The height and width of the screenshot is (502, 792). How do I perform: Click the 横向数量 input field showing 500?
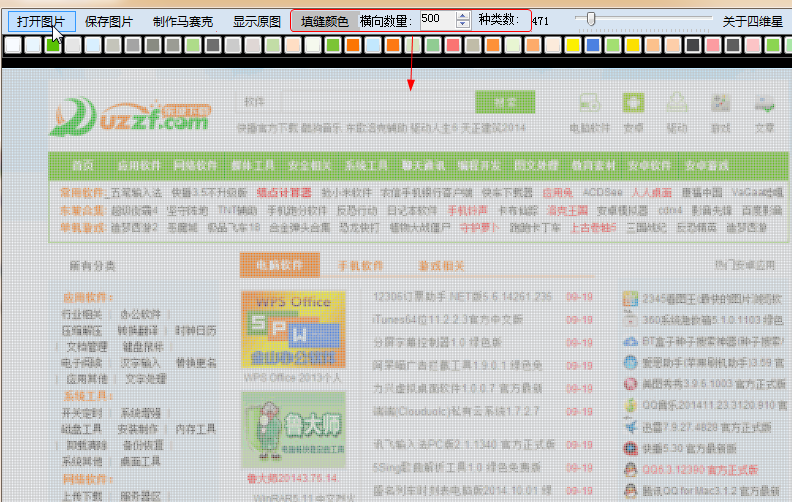(x=437, y=20)
